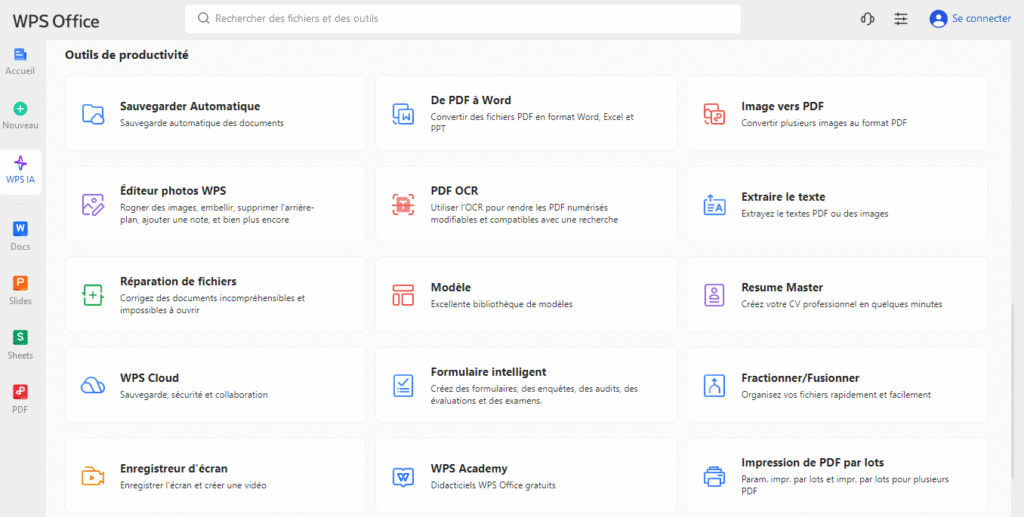Open the Sheets S icon

pyautogui.click(x=20, y=337)
